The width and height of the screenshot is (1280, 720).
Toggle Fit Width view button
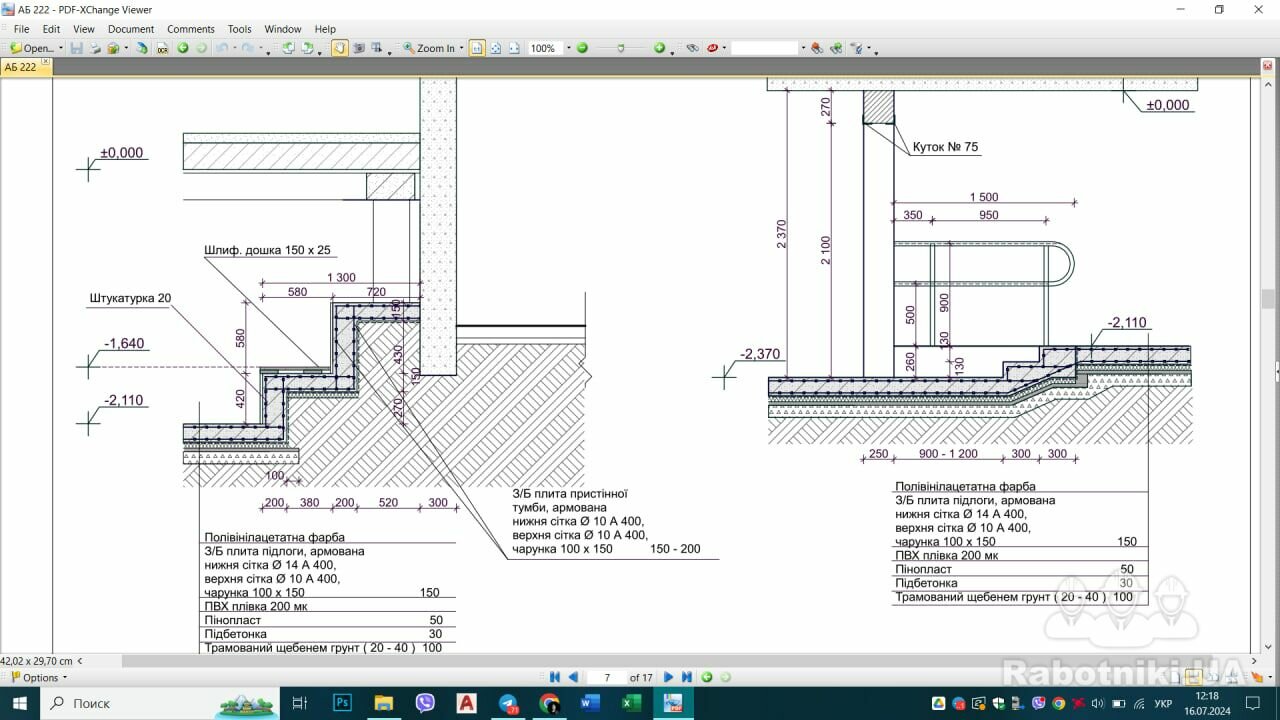[x=514, y=48]
